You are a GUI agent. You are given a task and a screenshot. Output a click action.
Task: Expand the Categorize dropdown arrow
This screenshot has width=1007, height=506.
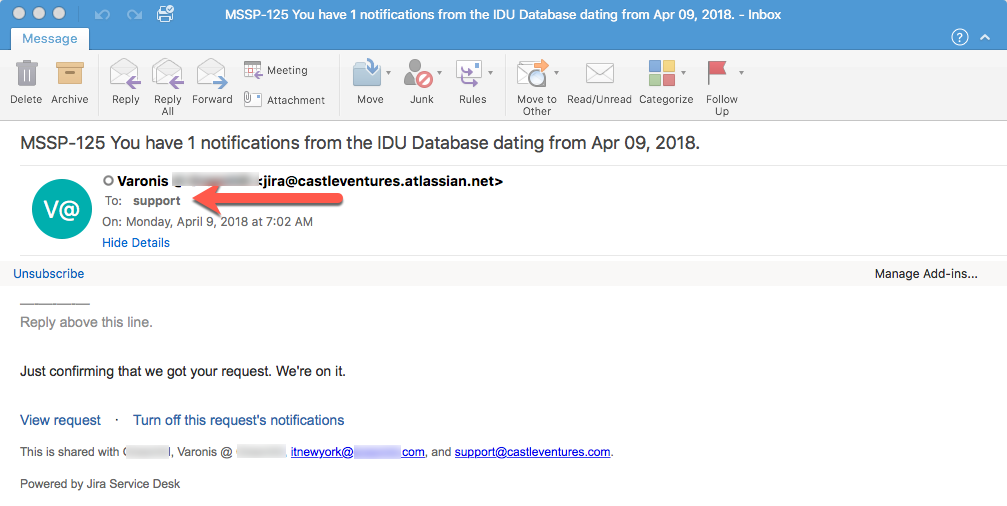(x=683, y=73)
